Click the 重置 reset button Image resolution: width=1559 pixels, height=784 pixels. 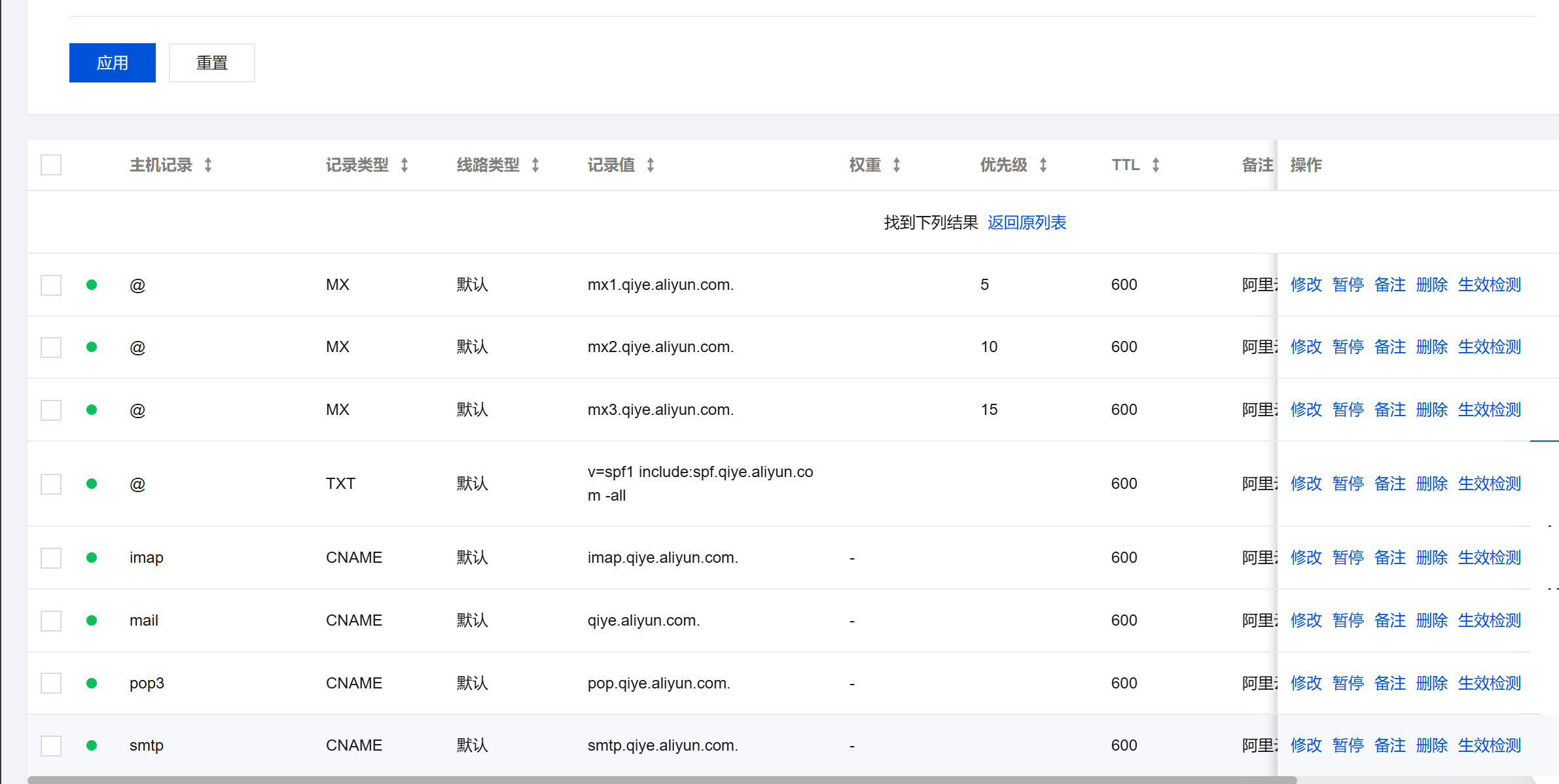(212, 63)
